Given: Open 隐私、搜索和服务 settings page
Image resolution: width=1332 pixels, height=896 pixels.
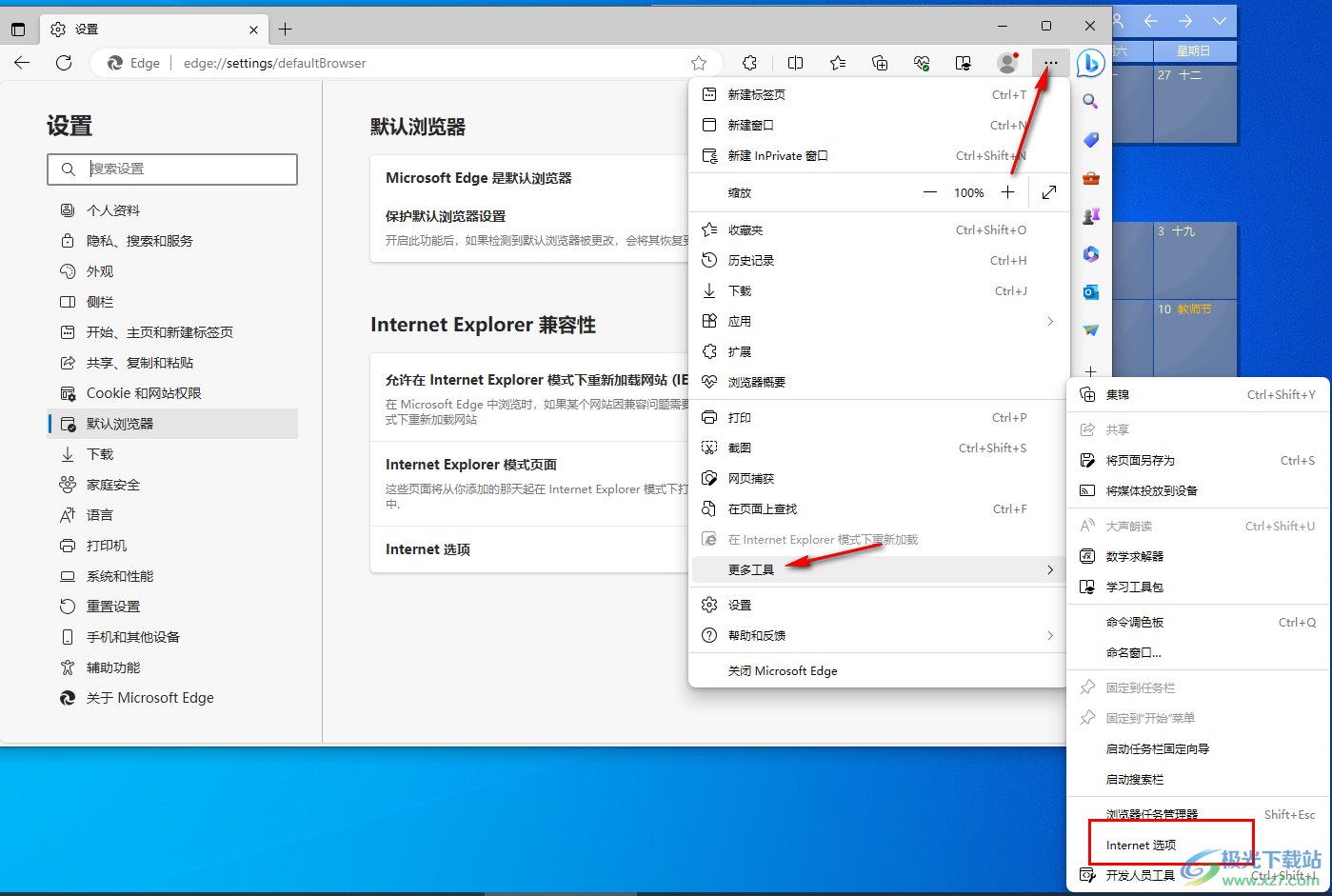Looking at the screenshot, I should coord(172,241).
